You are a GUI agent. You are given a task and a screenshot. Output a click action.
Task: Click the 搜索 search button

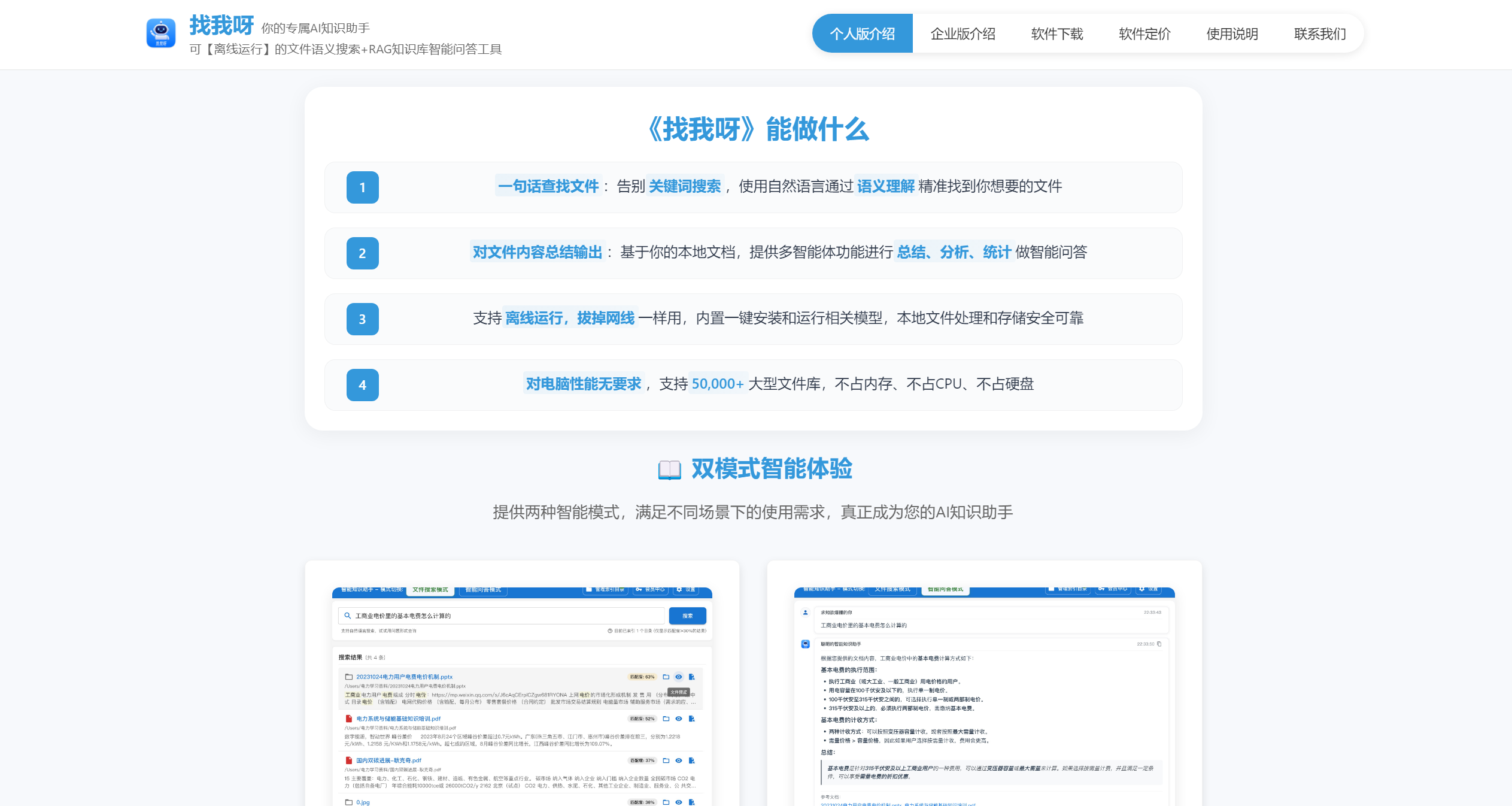click(x=687, y=616)
